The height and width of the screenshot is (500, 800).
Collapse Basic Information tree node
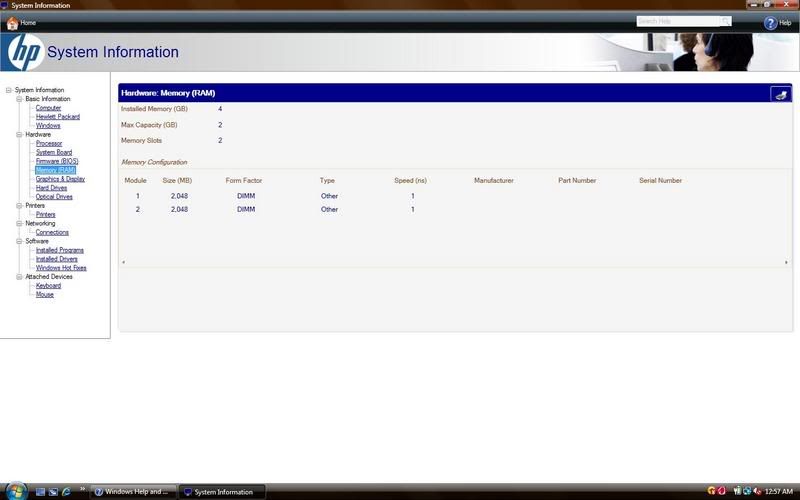click(x=19, y=99)
